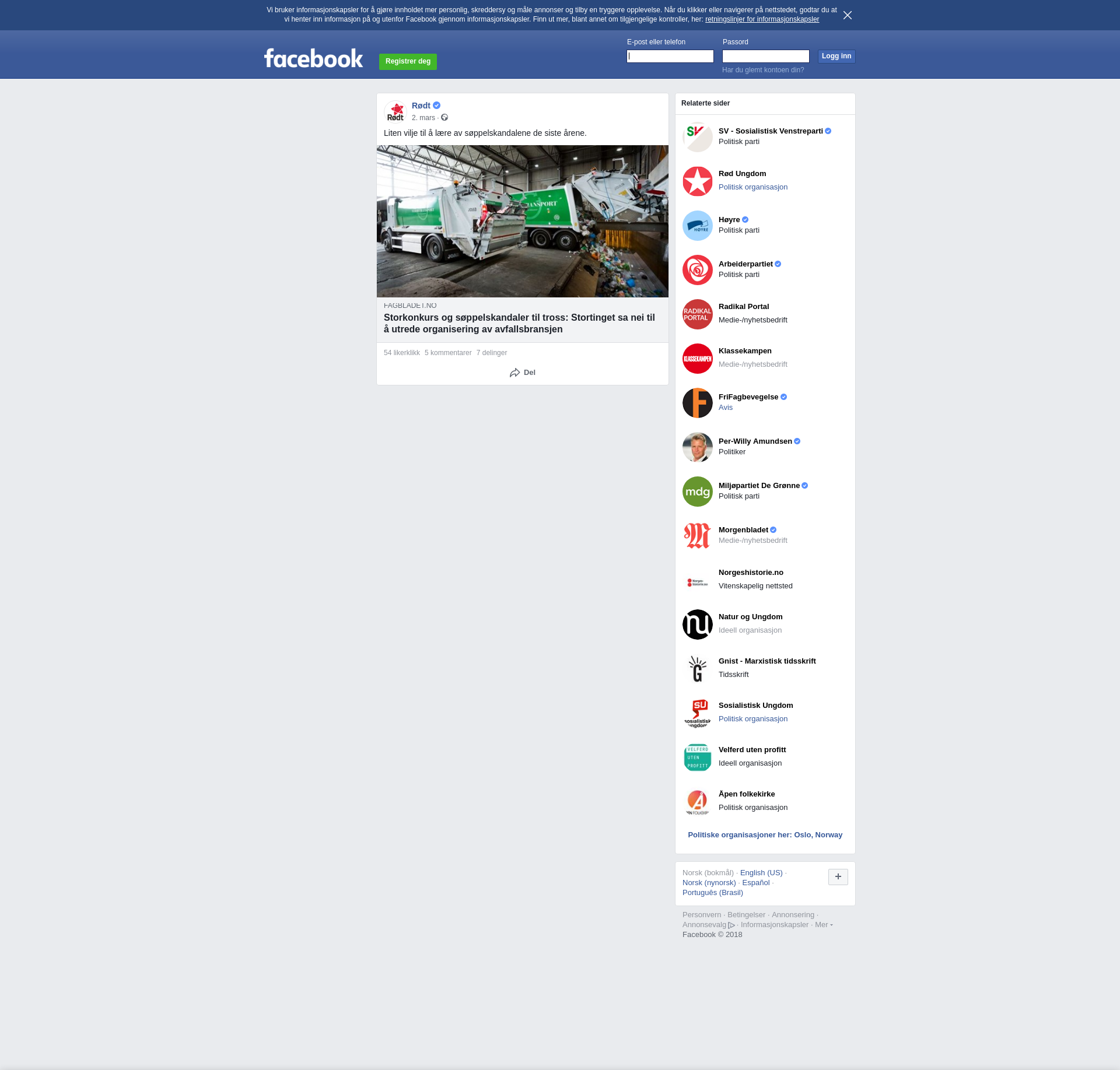This screenshot has height=1070, width=1120.
Task: Open the Personvern footer link
Action: pos(702,915)
